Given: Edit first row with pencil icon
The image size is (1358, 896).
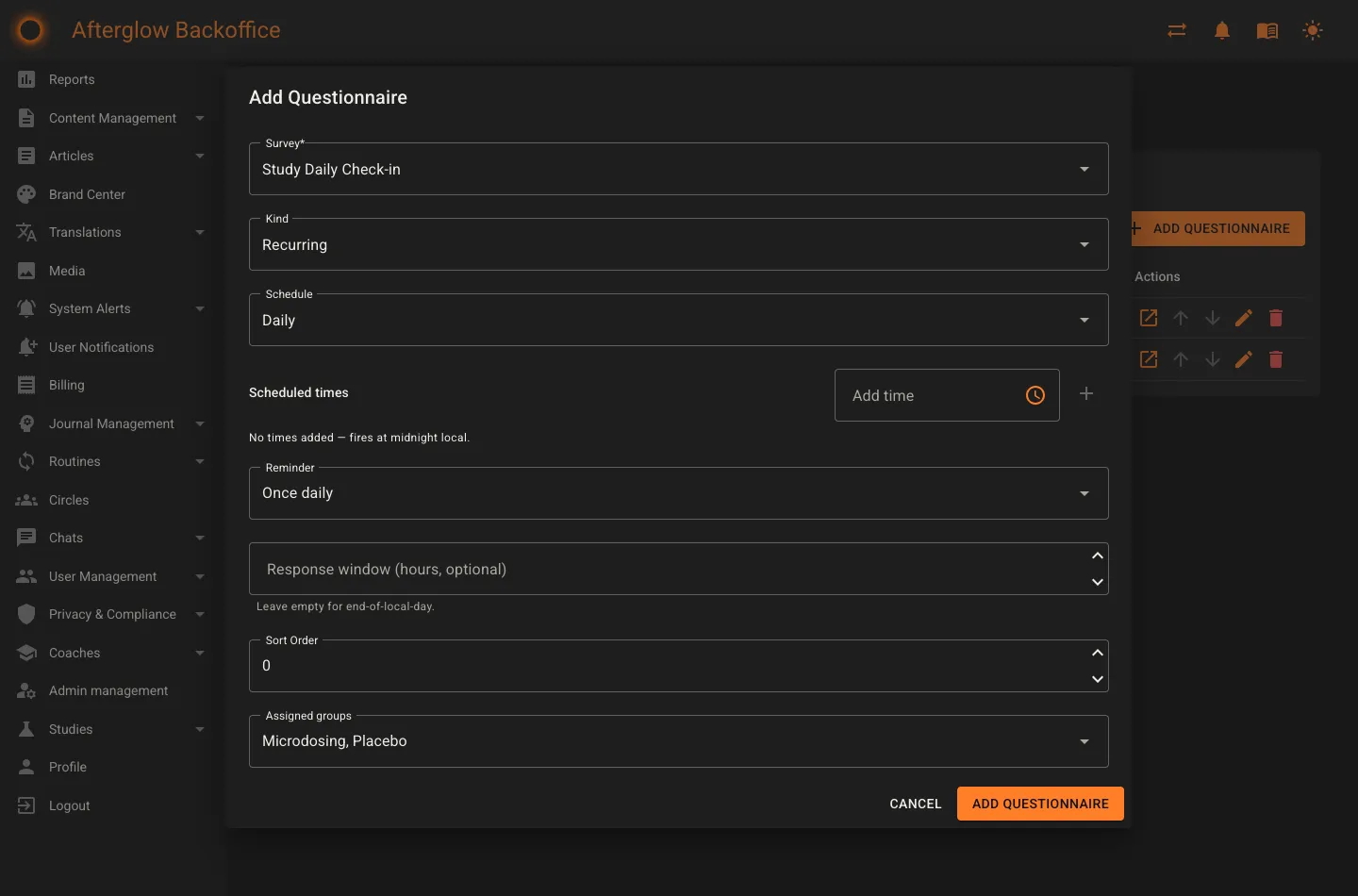Looking at the screenshot, I should pos(1244,318).
